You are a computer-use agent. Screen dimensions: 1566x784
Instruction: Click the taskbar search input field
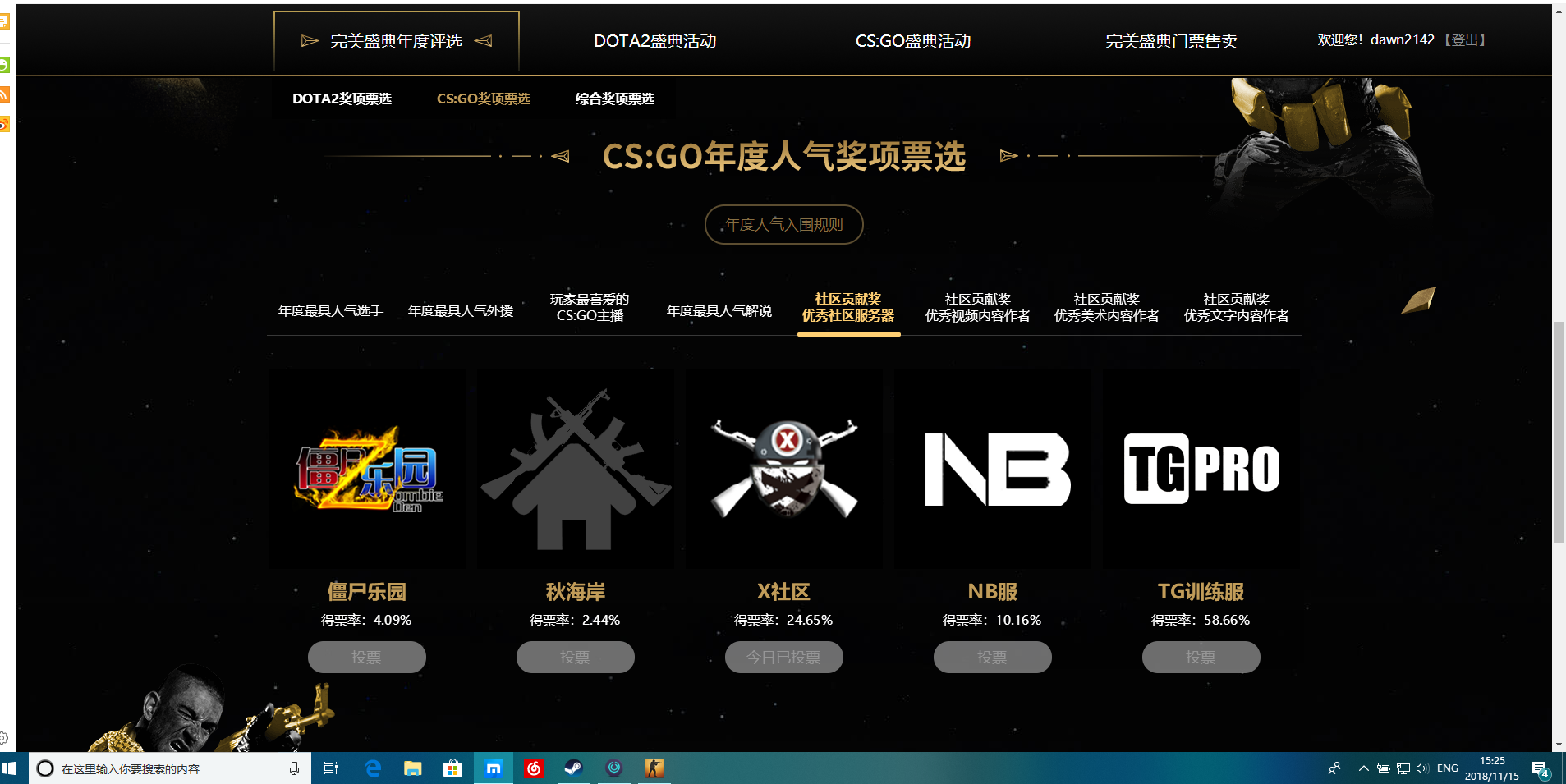[164, 768]
